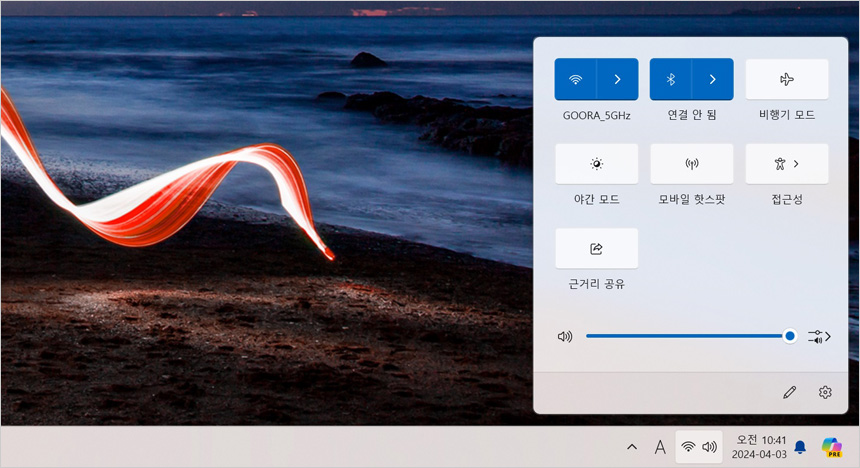Click the taskbar speaker icon
This screenshot has width=860, height=468.
pos(709,447)
